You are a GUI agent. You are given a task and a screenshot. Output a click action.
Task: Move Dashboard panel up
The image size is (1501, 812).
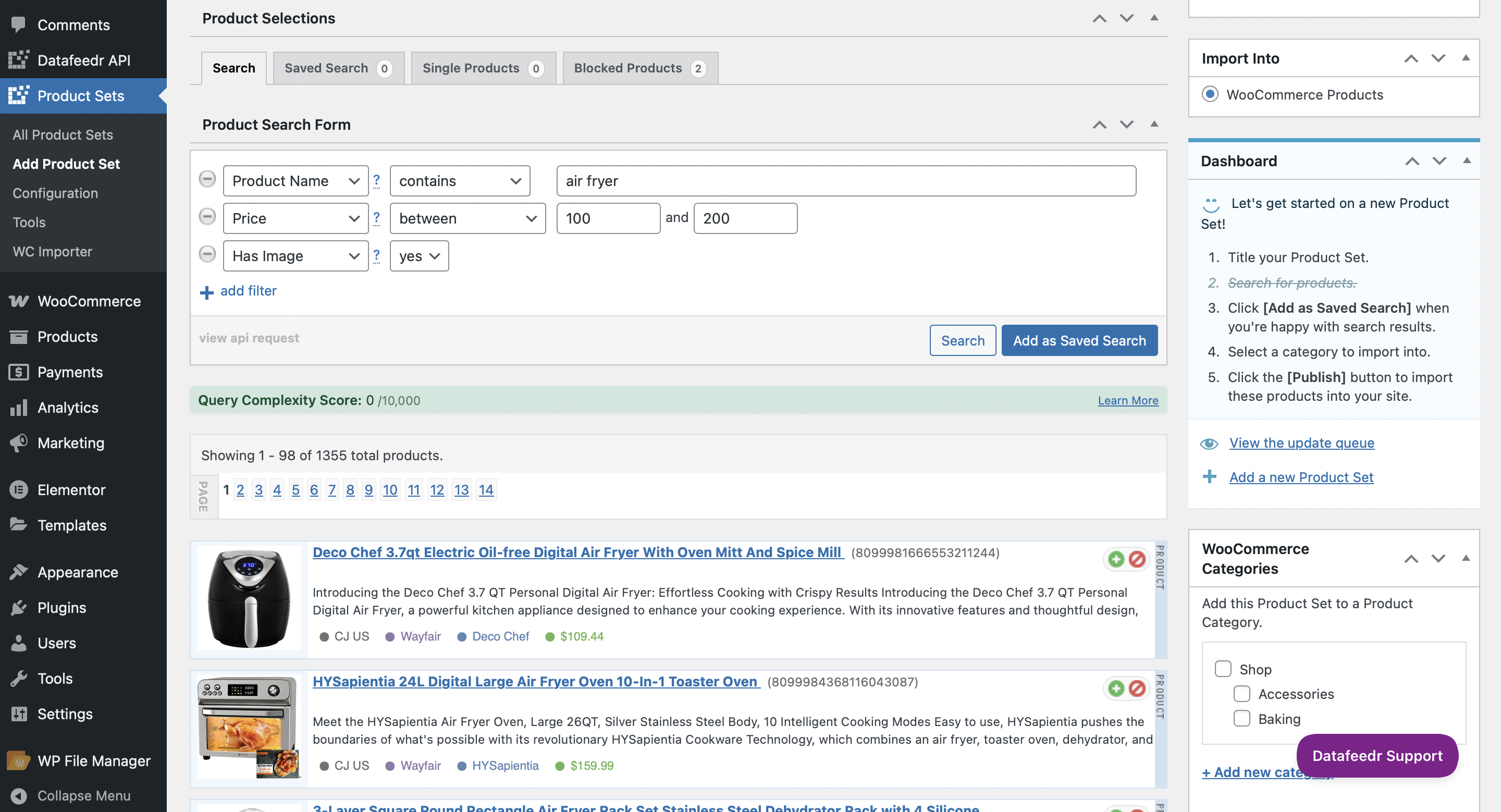pos(1411,161)
